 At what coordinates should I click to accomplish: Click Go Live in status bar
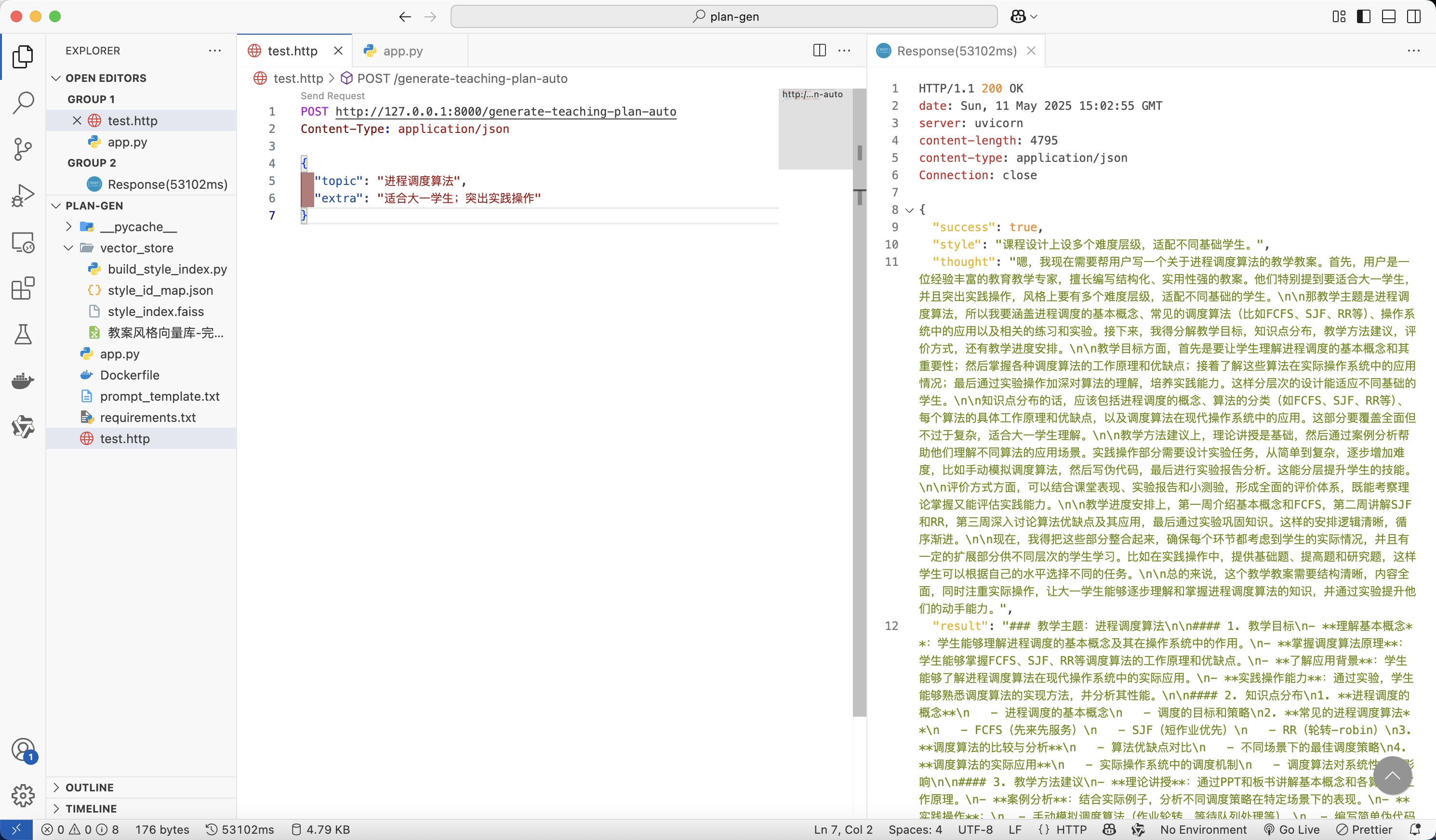tap(1291, 829)
